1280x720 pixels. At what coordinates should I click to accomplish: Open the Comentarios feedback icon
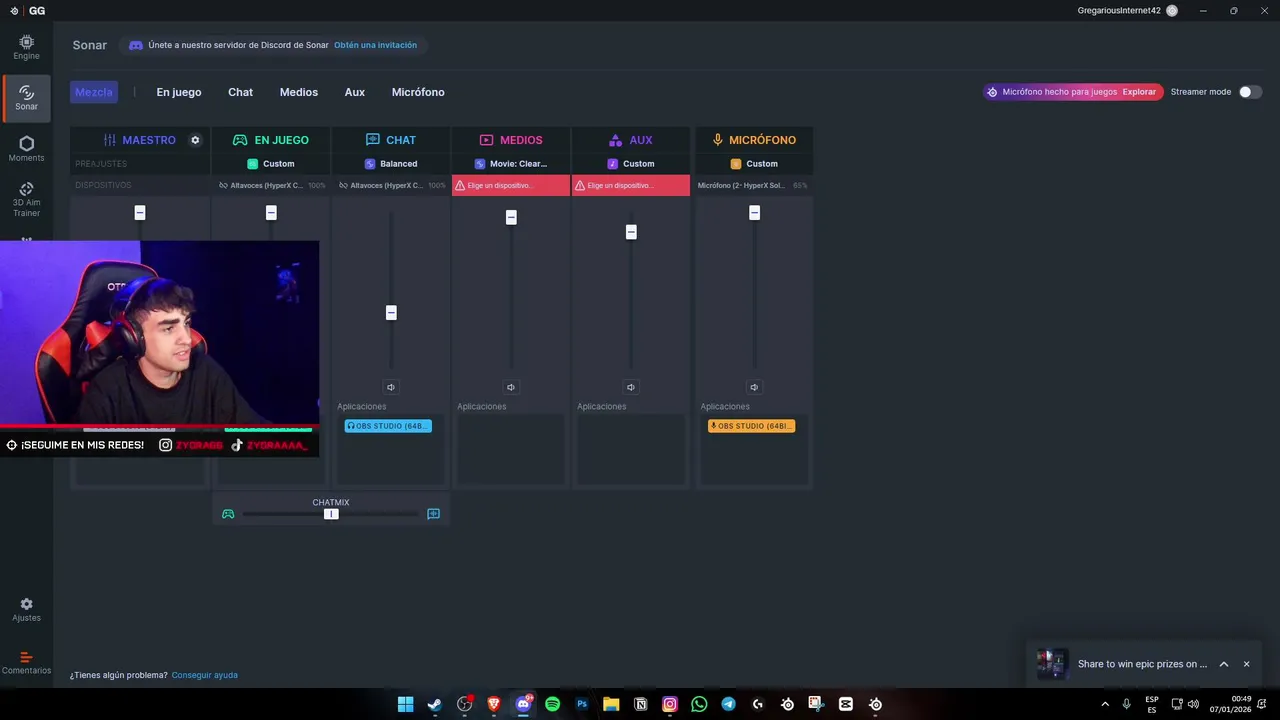26,662
